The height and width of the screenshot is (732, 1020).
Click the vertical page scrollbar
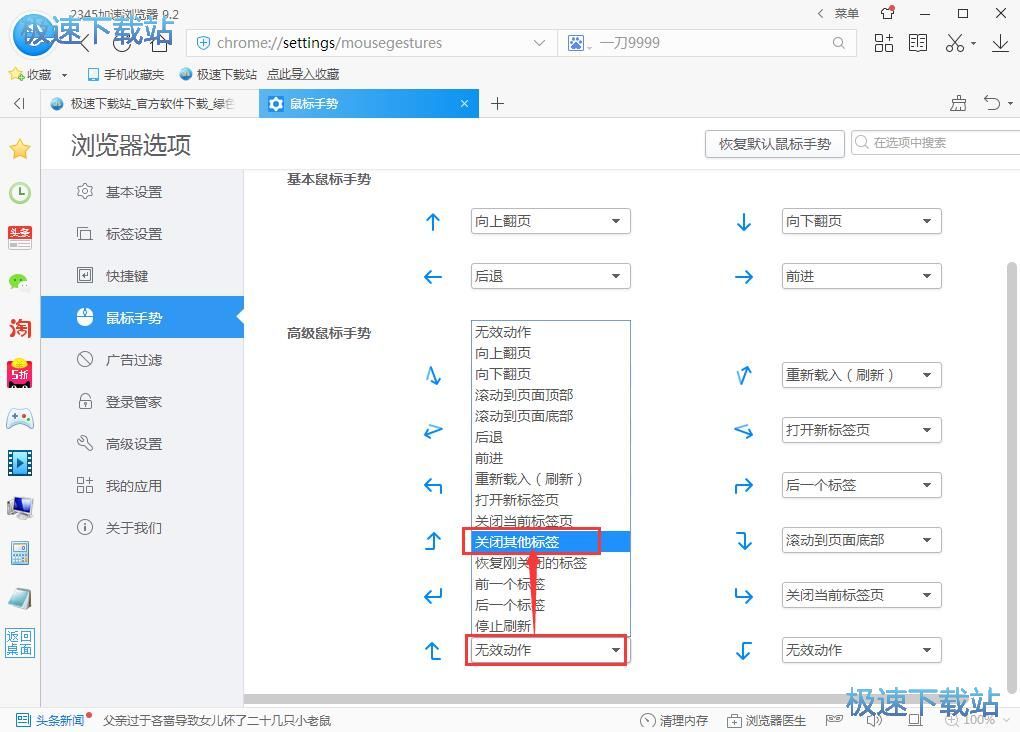click(x=1011, y=478)
